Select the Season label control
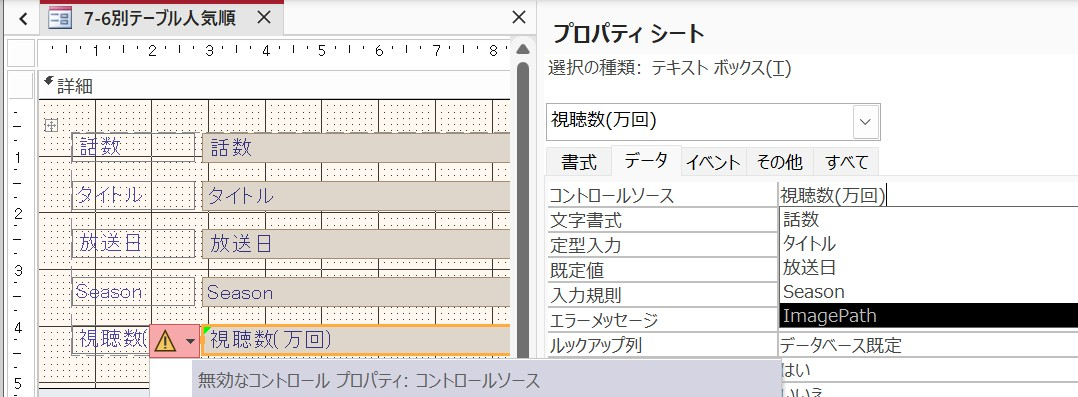 point(134,292)
